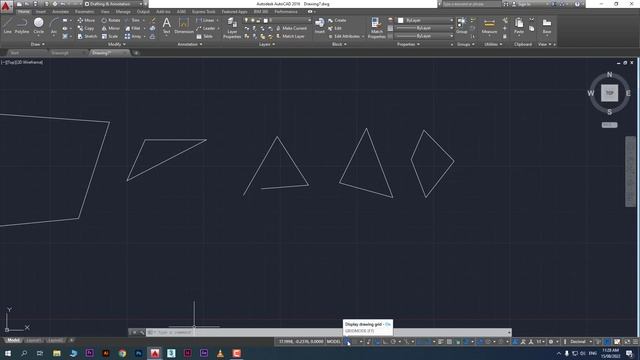Expand the Utilities panel
Viewport: 640px width, 360px height.
click(493, 44)
